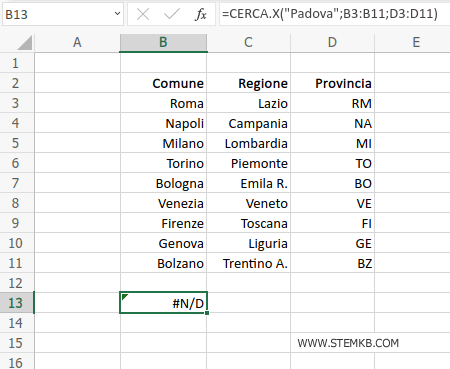Select the cell containing Veneto
Image resolution: width=450 pixels, height=369 pixels.
[249, 203]
